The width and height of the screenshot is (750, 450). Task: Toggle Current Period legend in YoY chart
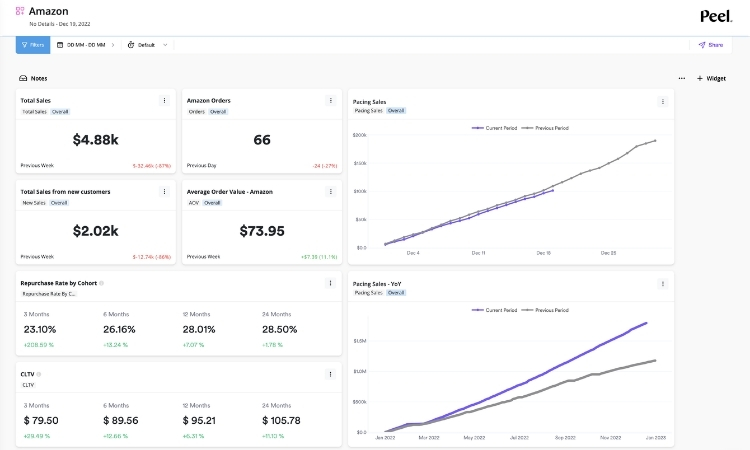click(x=495, y=310)
